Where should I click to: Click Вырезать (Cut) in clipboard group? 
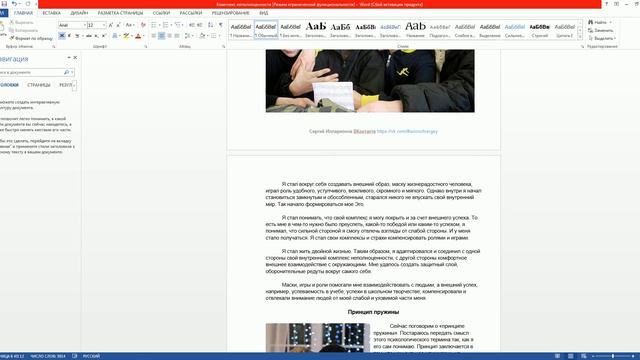21,22
